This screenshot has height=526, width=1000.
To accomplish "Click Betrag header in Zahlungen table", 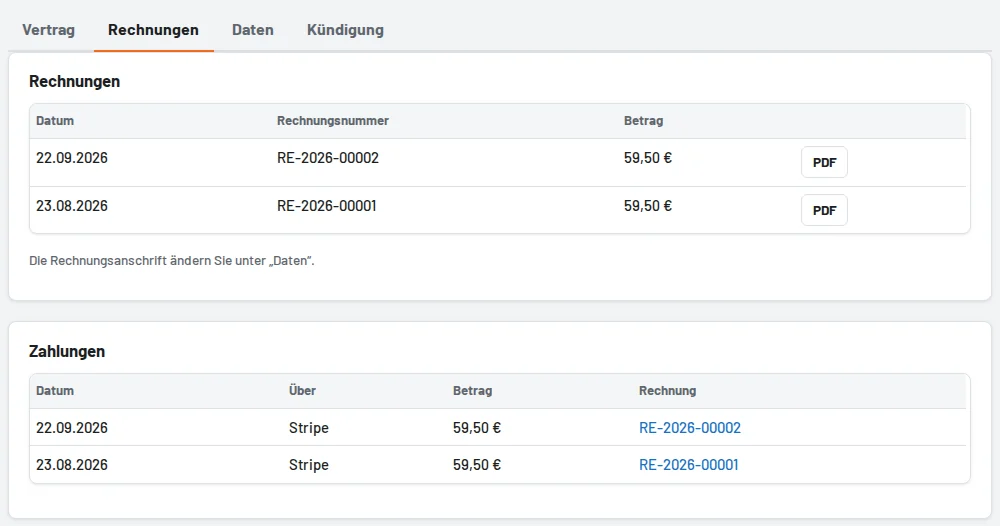I will point(473,391).
